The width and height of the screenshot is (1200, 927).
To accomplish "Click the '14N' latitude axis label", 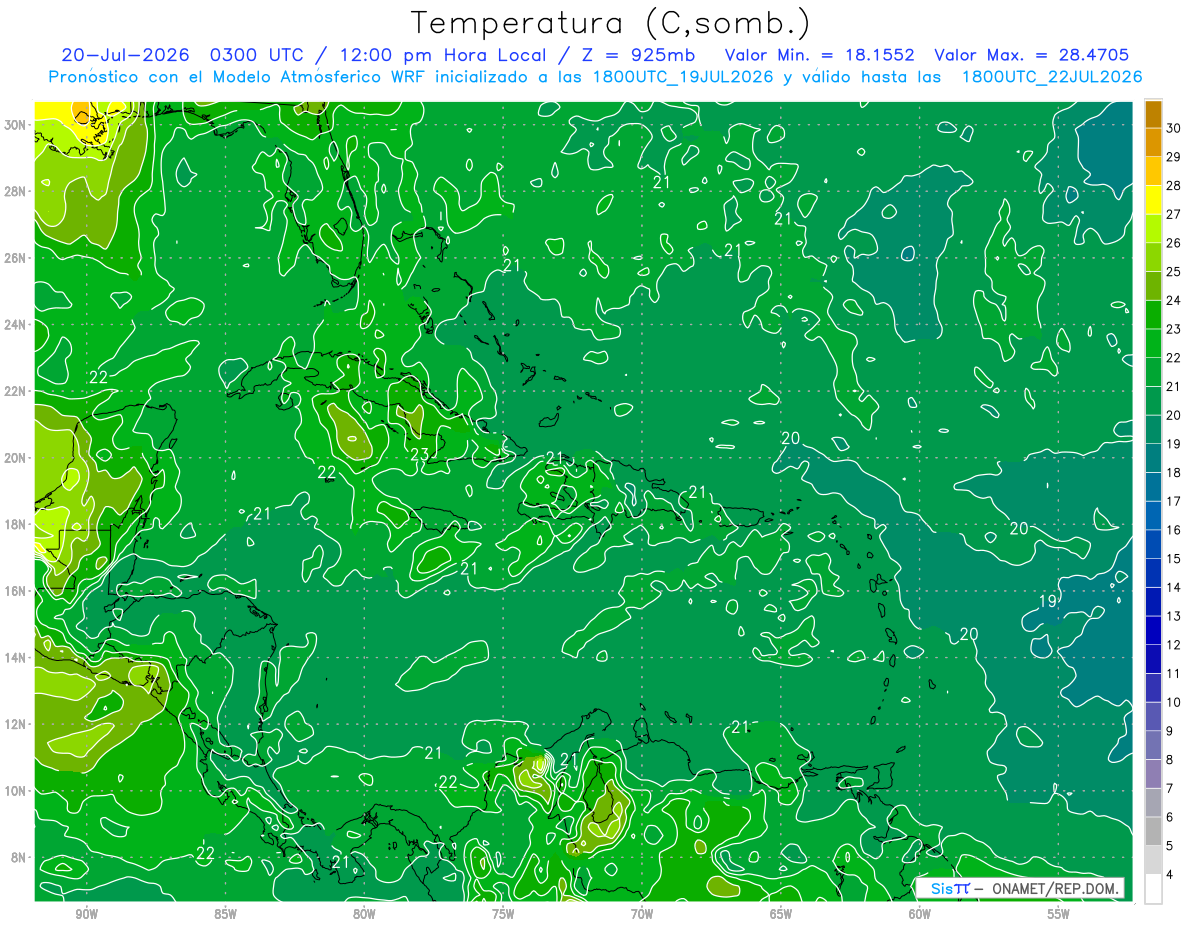I will 14,657.
